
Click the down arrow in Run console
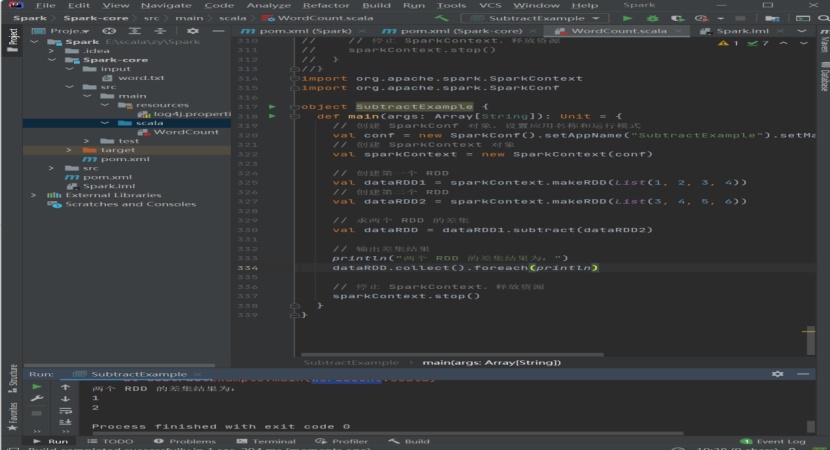coord(65,399)
